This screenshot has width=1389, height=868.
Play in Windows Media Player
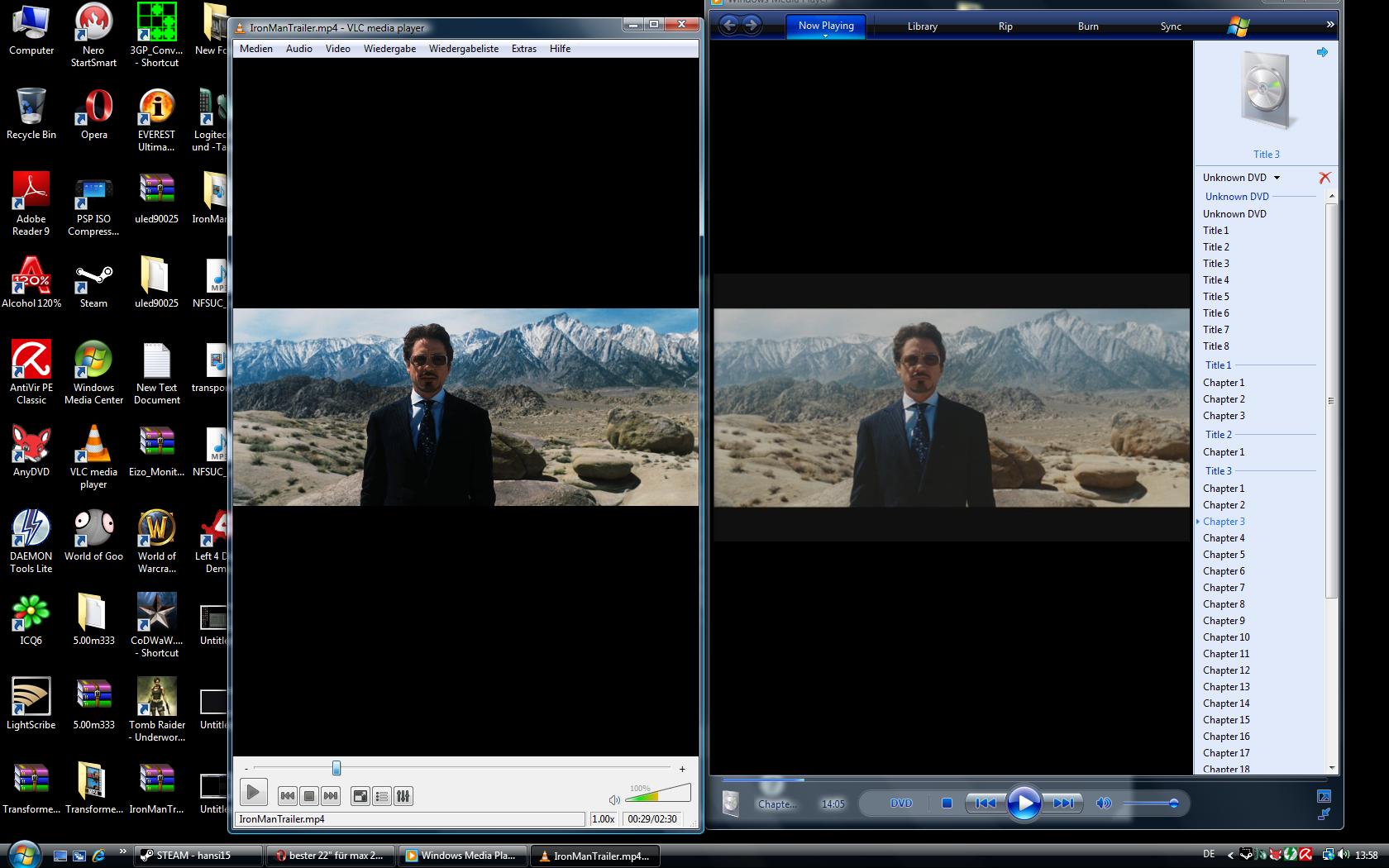pyautogui.click(x=1024, y=803)
